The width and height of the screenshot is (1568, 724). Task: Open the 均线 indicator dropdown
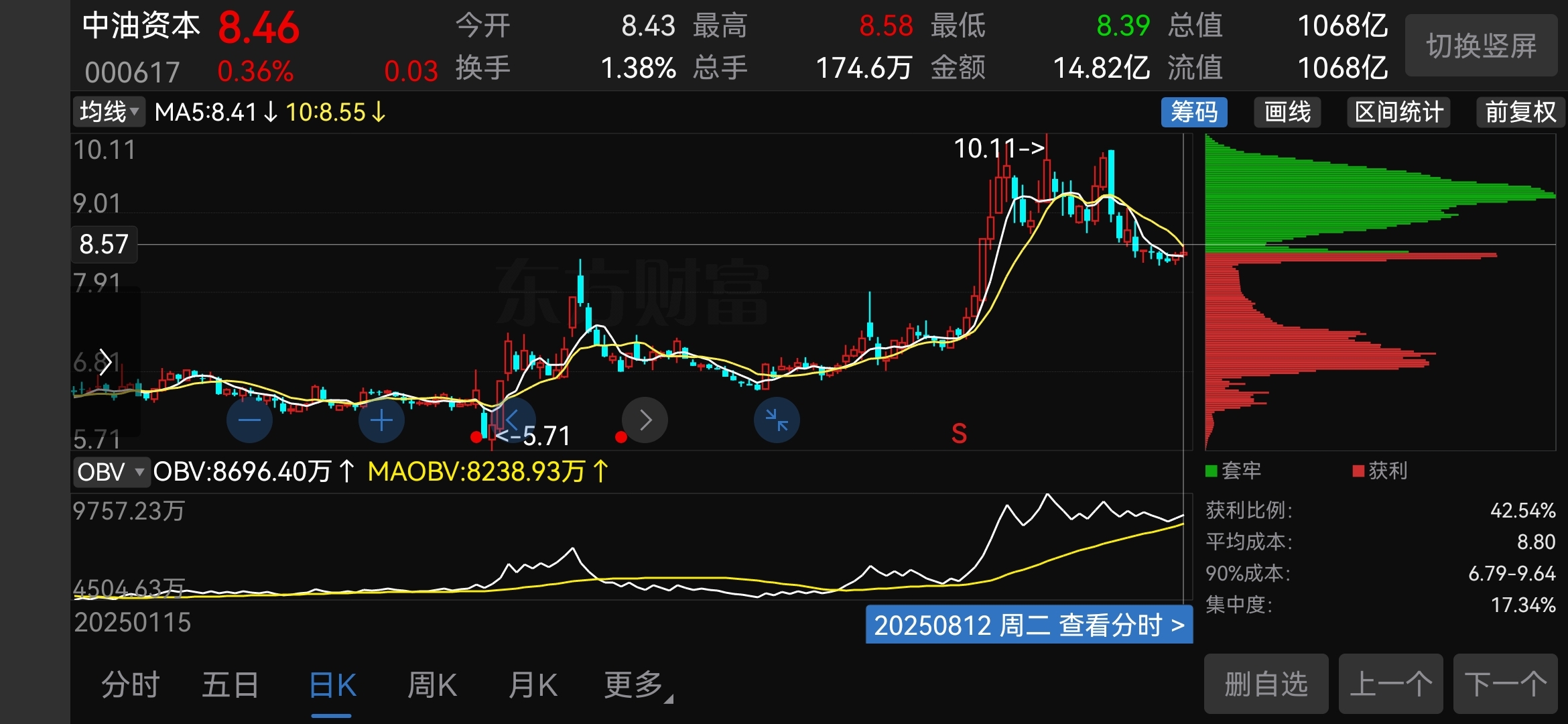click(109, 111)
